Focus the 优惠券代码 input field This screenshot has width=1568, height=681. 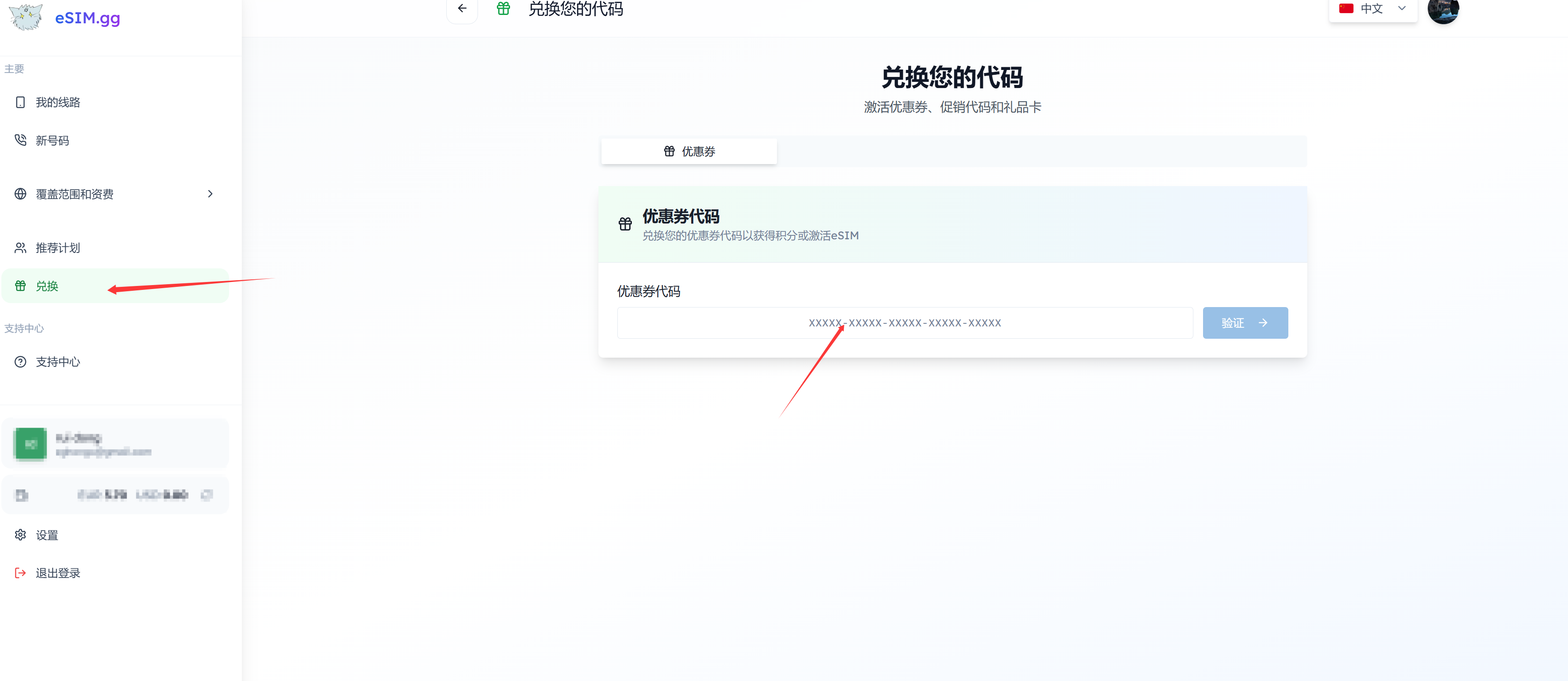(x=904, y=323)
